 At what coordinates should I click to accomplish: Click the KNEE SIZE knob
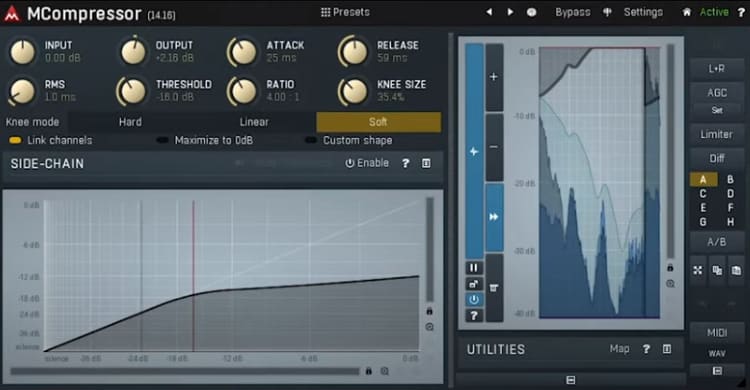(x=353, y=91)
